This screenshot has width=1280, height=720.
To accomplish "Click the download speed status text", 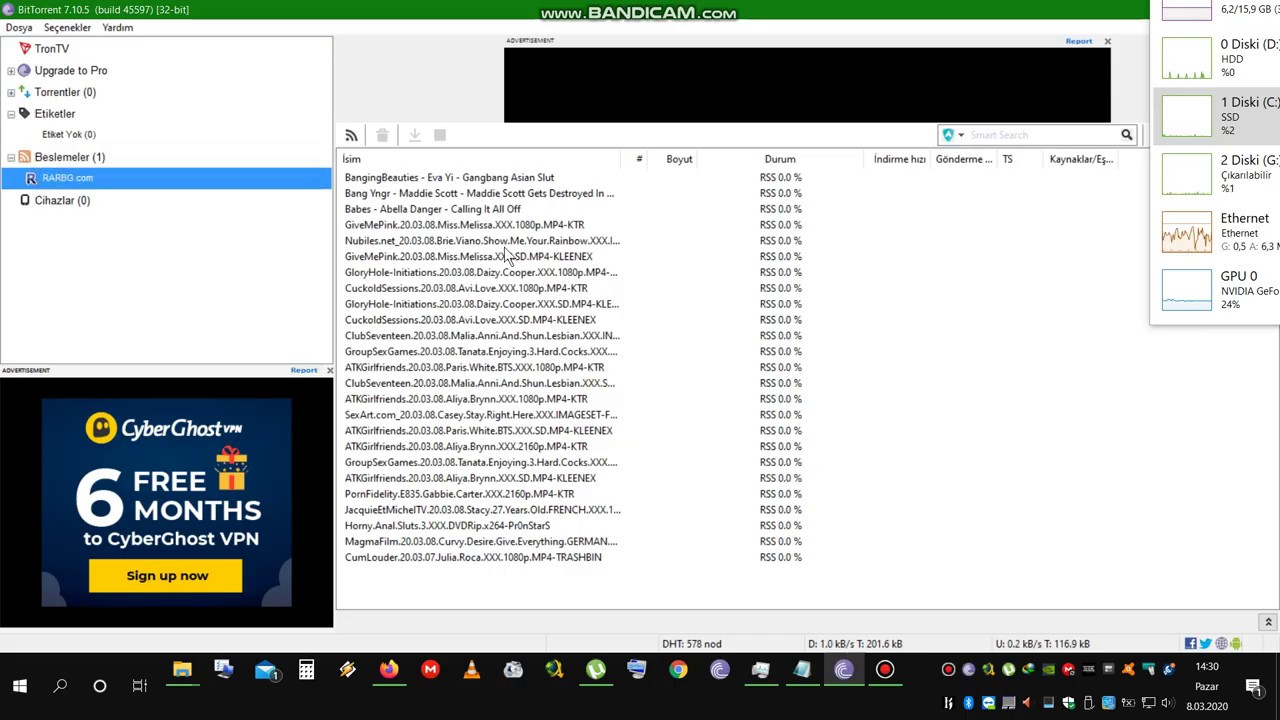I will 855,644.
